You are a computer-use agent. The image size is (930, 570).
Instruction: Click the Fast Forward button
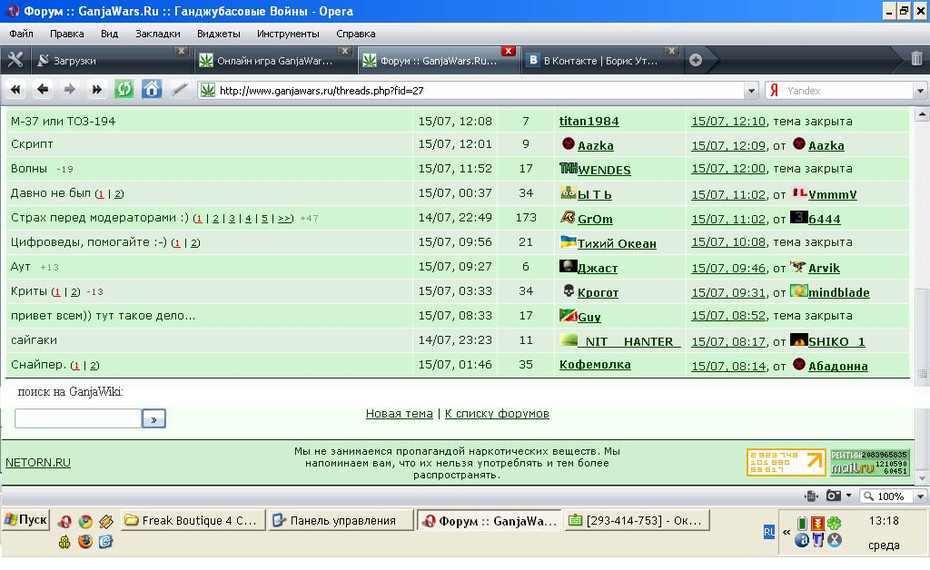click(97, 90)
